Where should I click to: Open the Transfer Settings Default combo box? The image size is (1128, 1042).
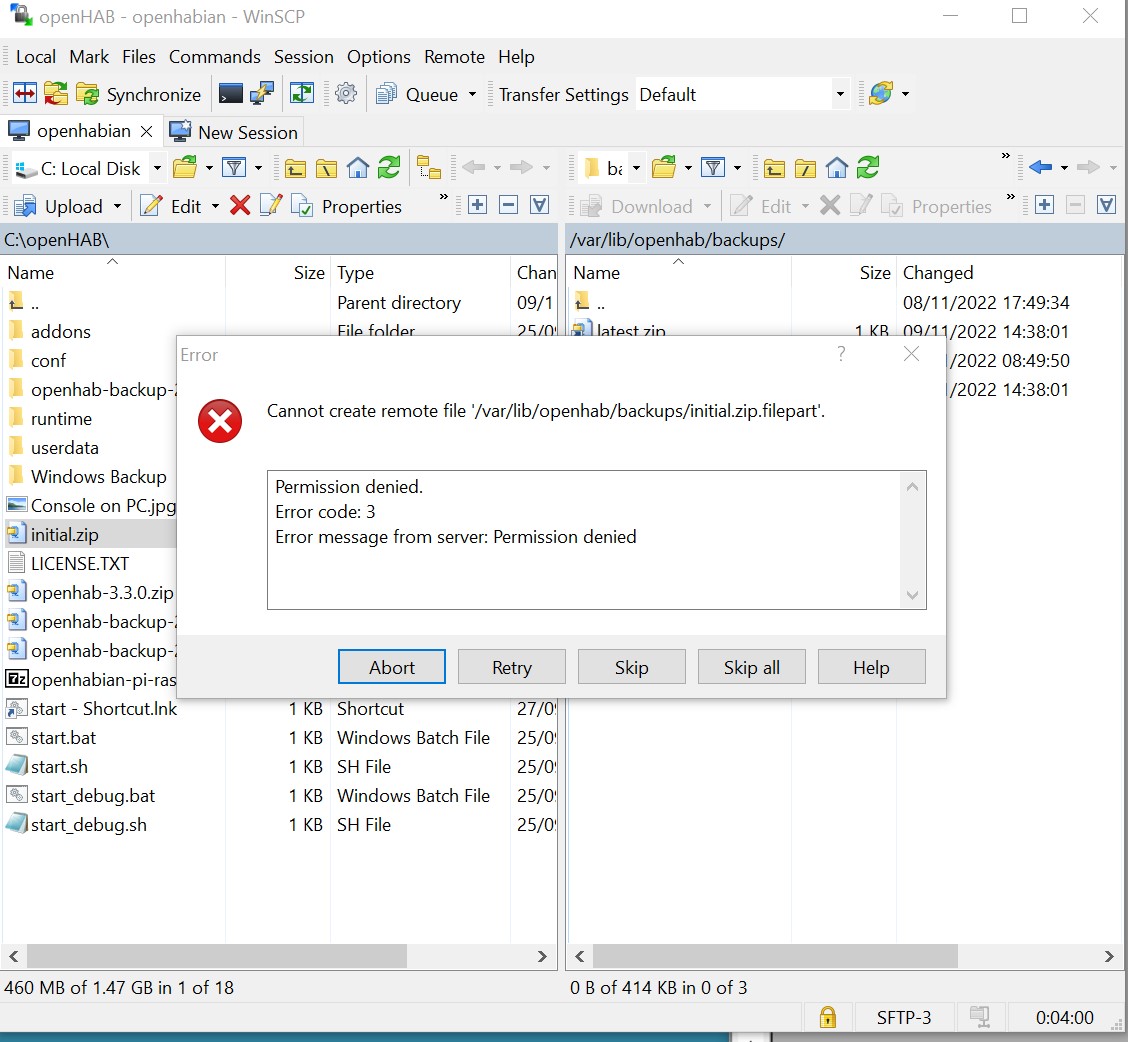click(x=741, y=94)
